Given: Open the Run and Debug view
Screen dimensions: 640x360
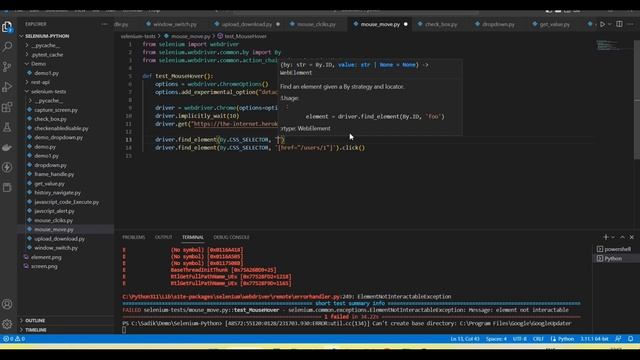Looking at the screenshot, I should click(7, 87).
